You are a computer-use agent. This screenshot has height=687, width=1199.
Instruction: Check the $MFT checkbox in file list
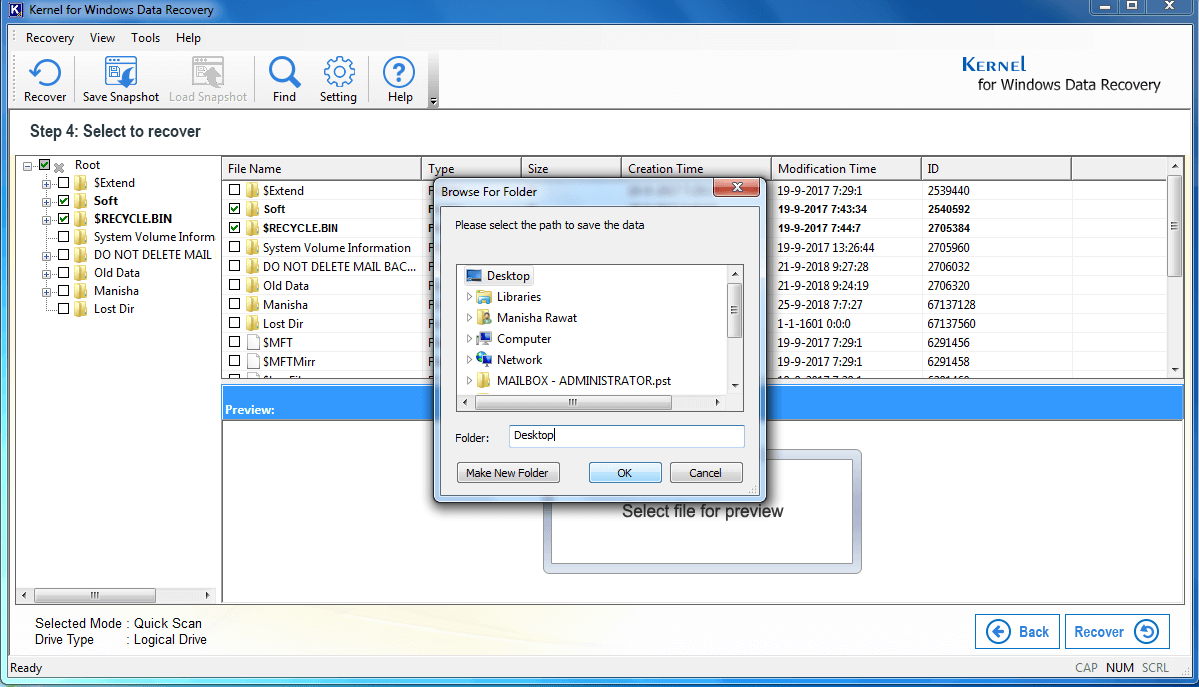click(x=234, y=342)
